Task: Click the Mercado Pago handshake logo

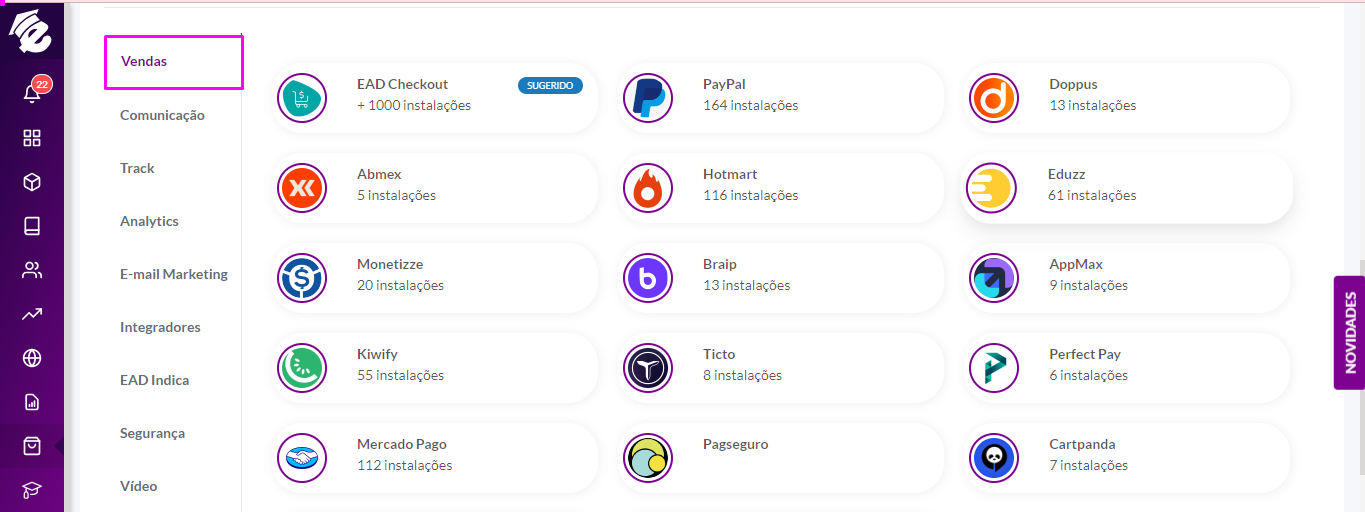Action: (x=302, y=458)
